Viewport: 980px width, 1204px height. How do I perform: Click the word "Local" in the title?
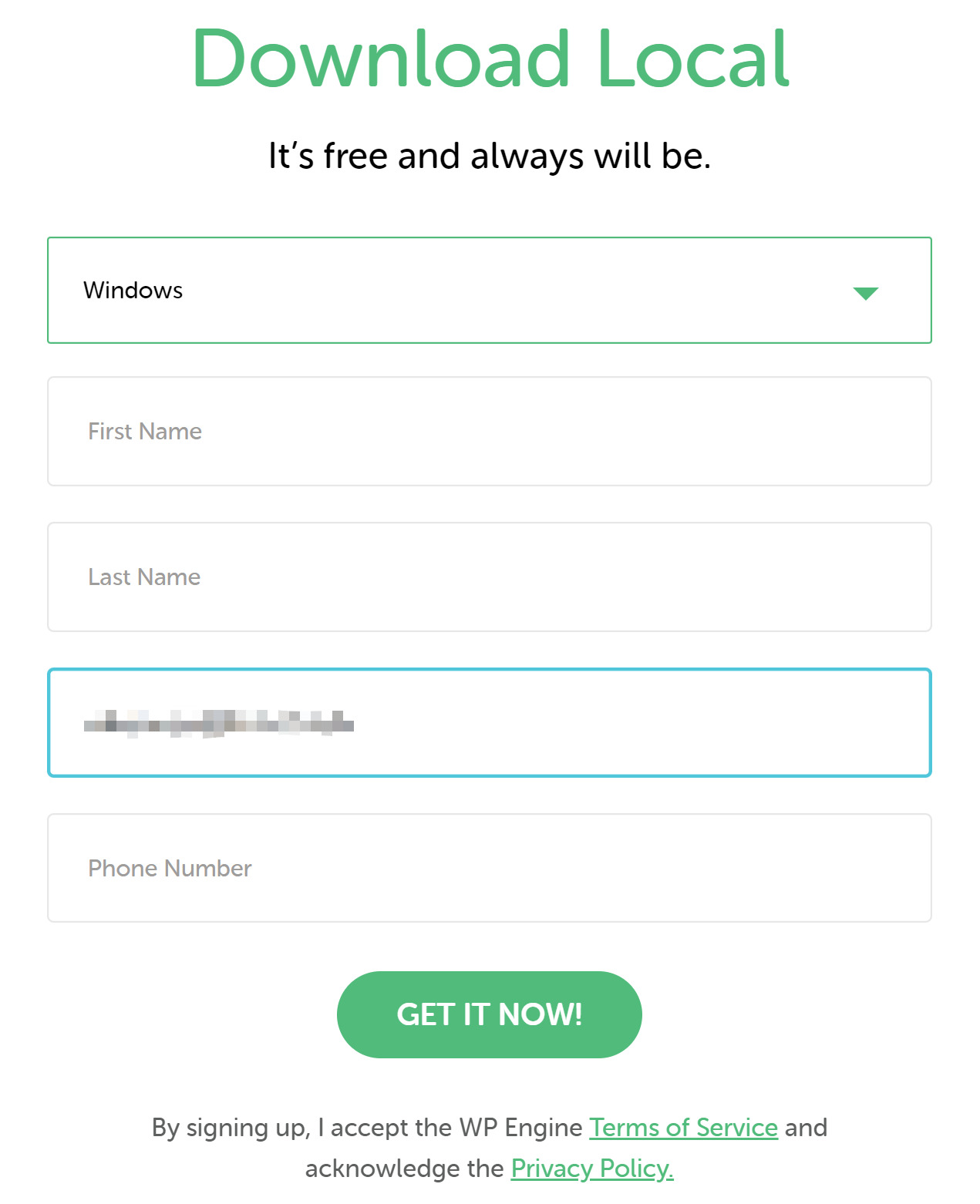(x=692, y=59)
